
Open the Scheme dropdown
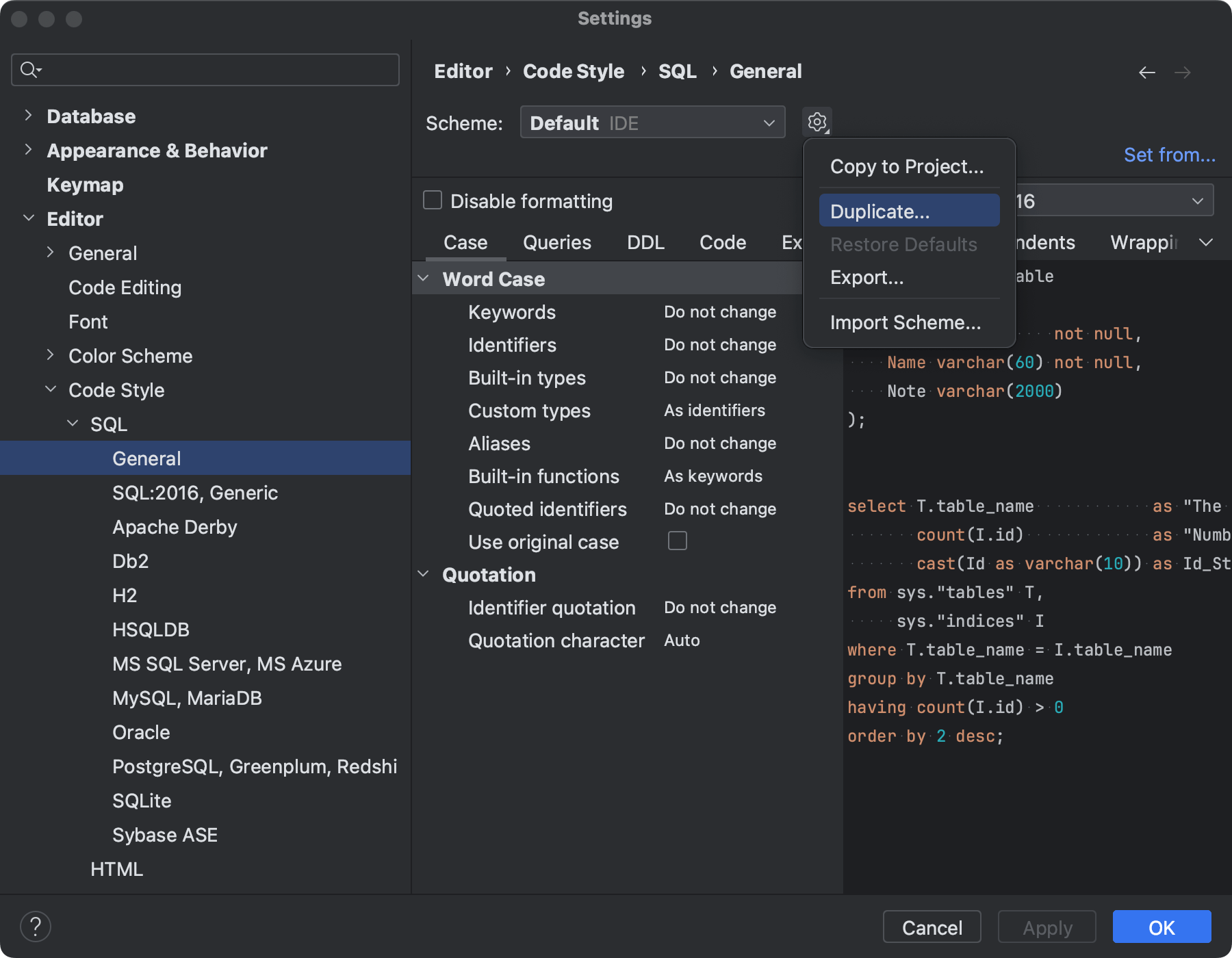(652, 122)
